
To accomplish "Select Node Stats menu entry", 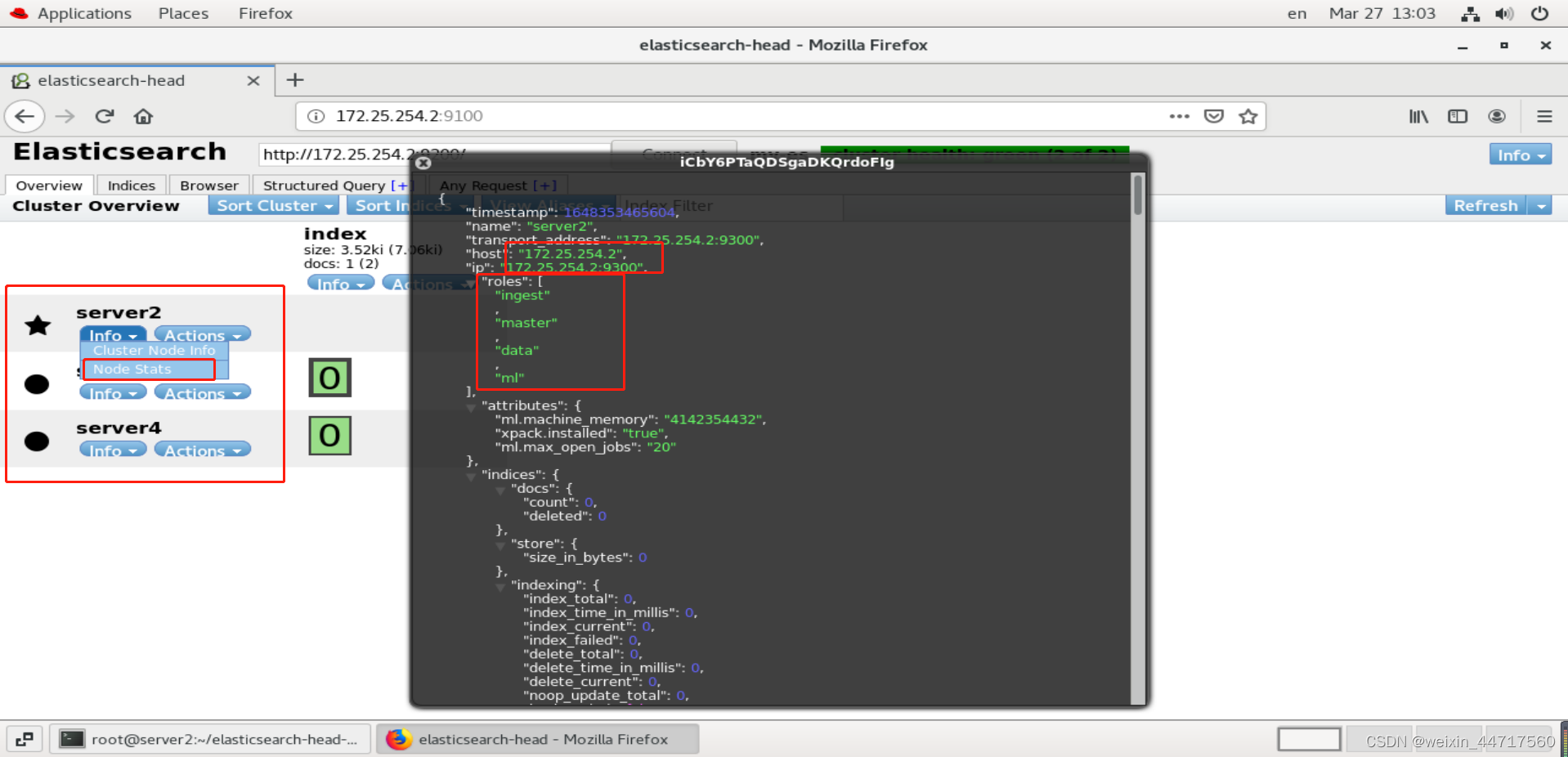I will pyautogui.click(x=154, y=370).
